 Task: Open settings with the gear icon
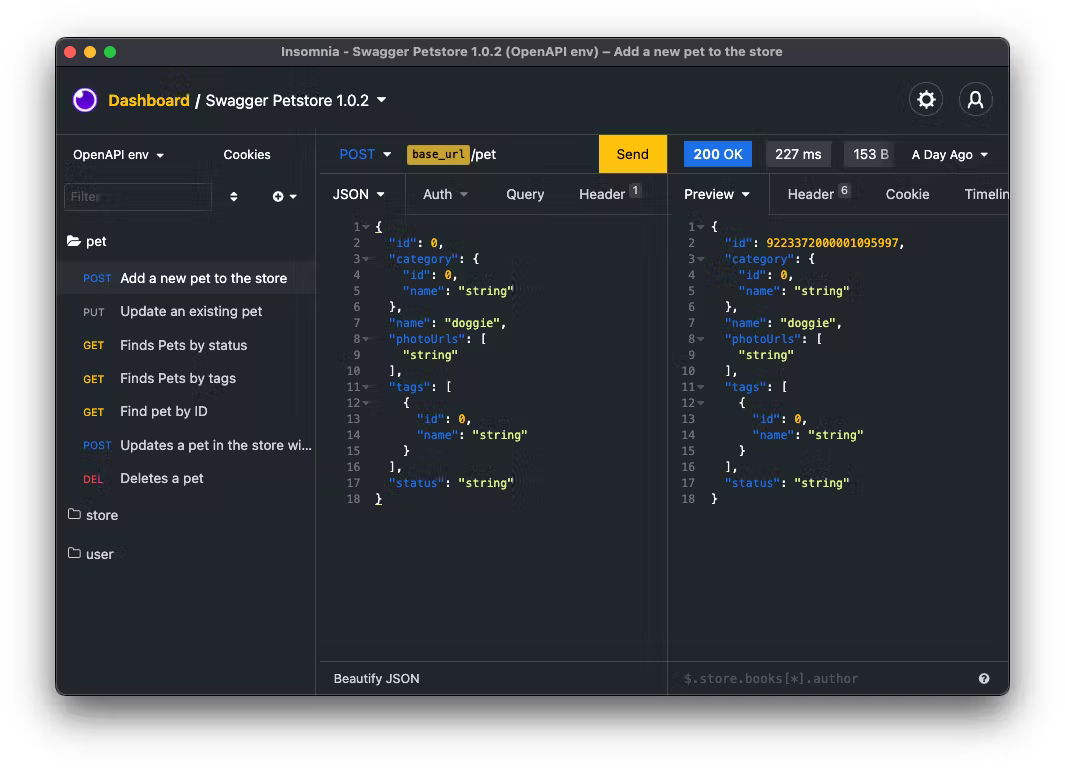926,100
